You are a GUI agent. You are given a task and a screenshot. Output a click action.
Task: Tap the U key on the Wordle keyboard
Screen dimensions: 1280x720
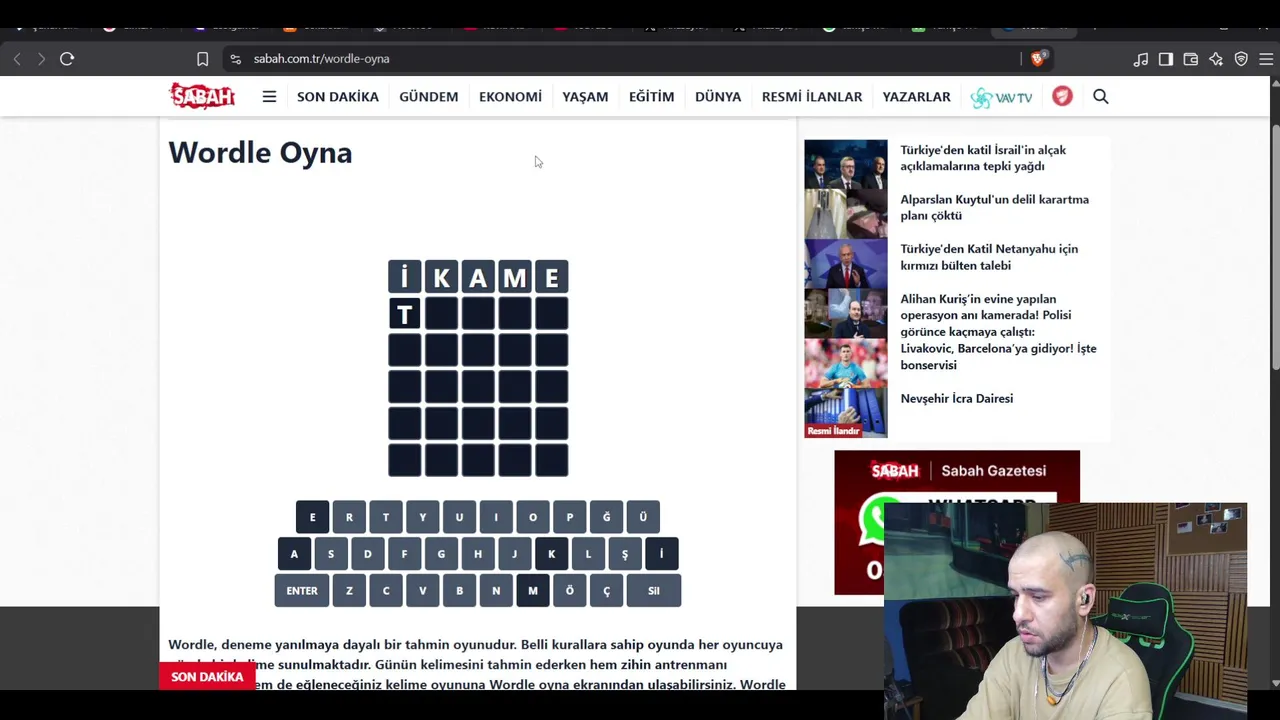459,517
